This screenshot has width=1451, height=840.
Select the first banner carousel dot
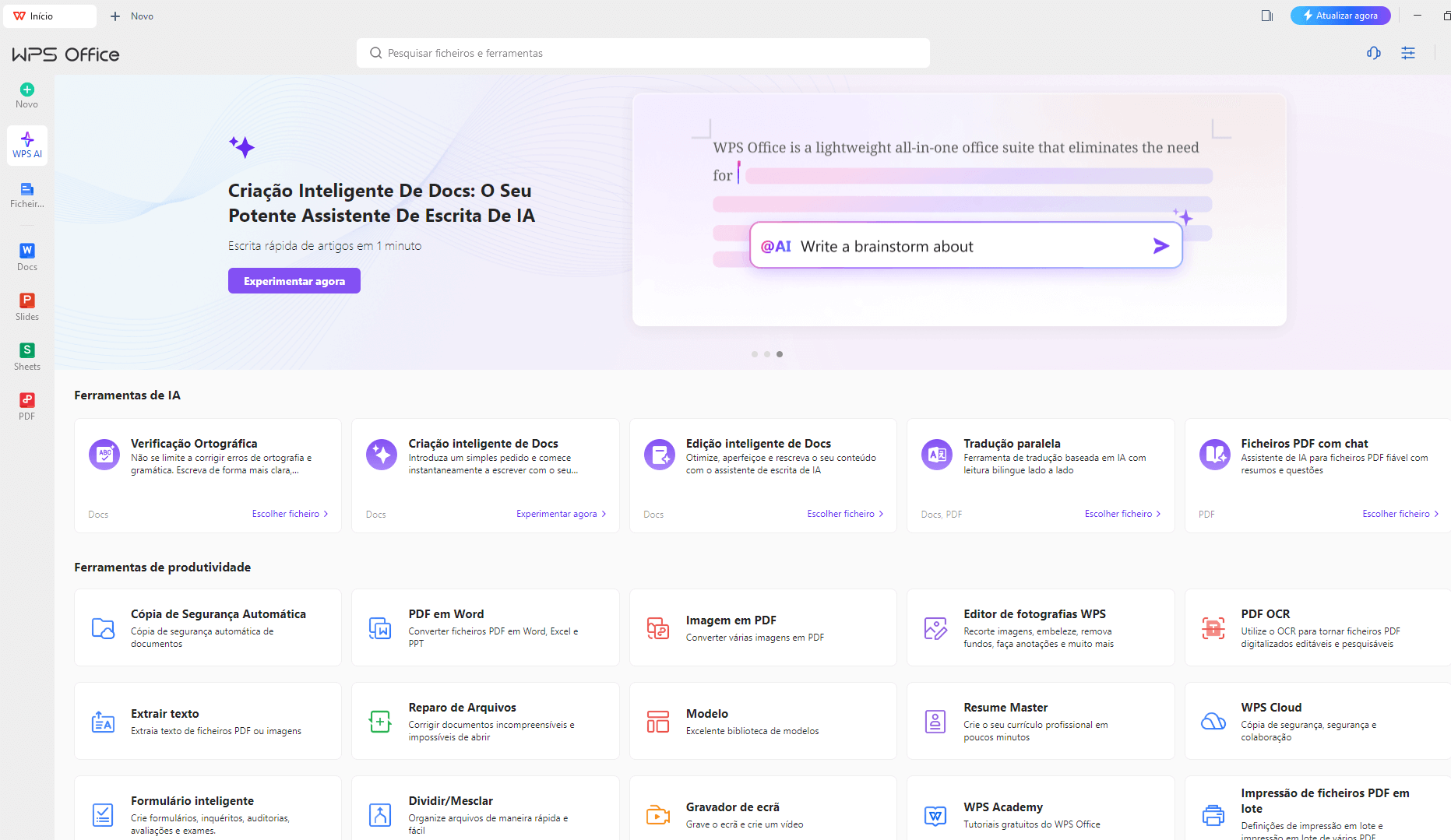[755, 354]
